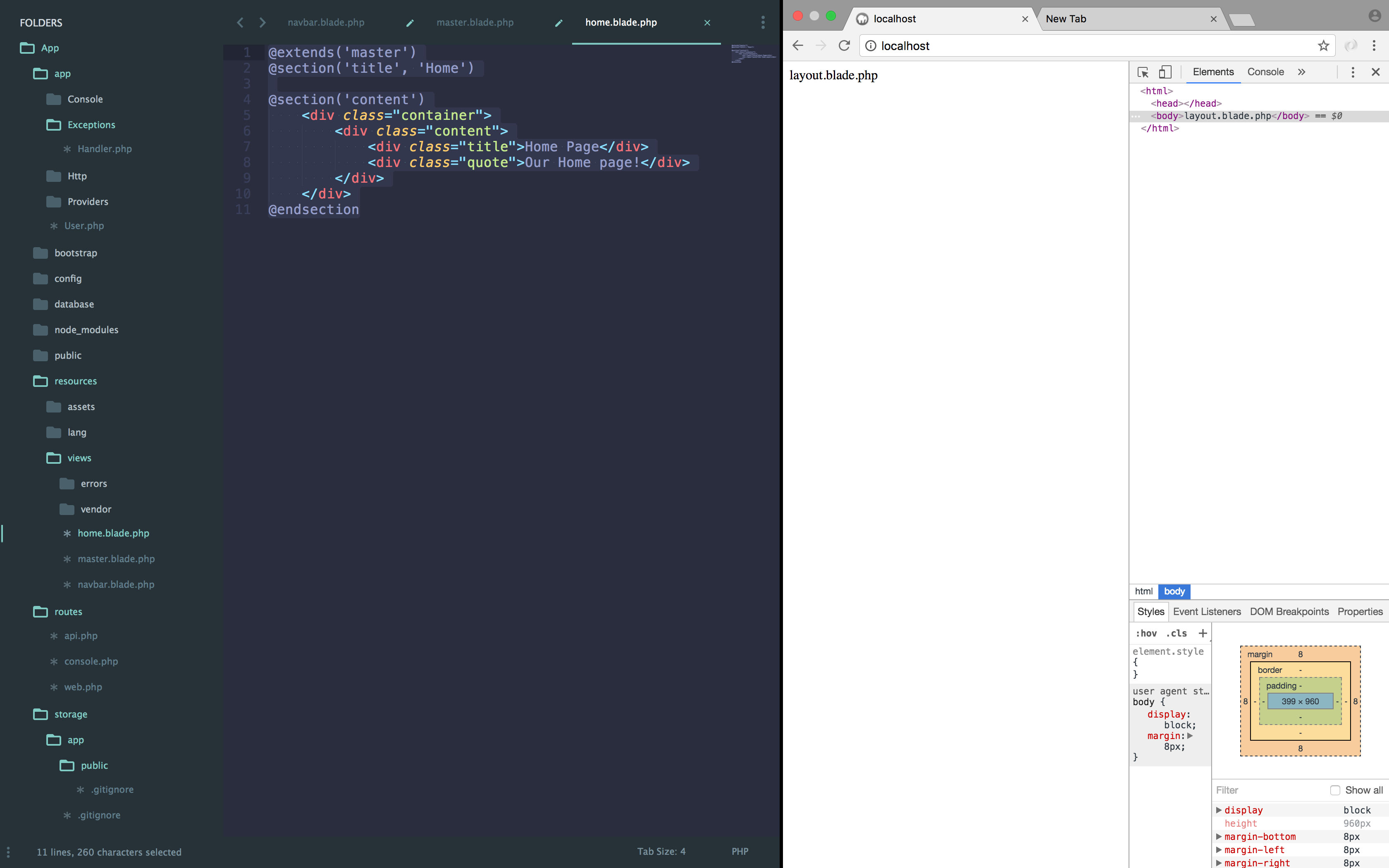The height and width of the screenshot is (868, 1389).
Task: Change PHP syntax in status bar
Action: (x=740, y=851)
